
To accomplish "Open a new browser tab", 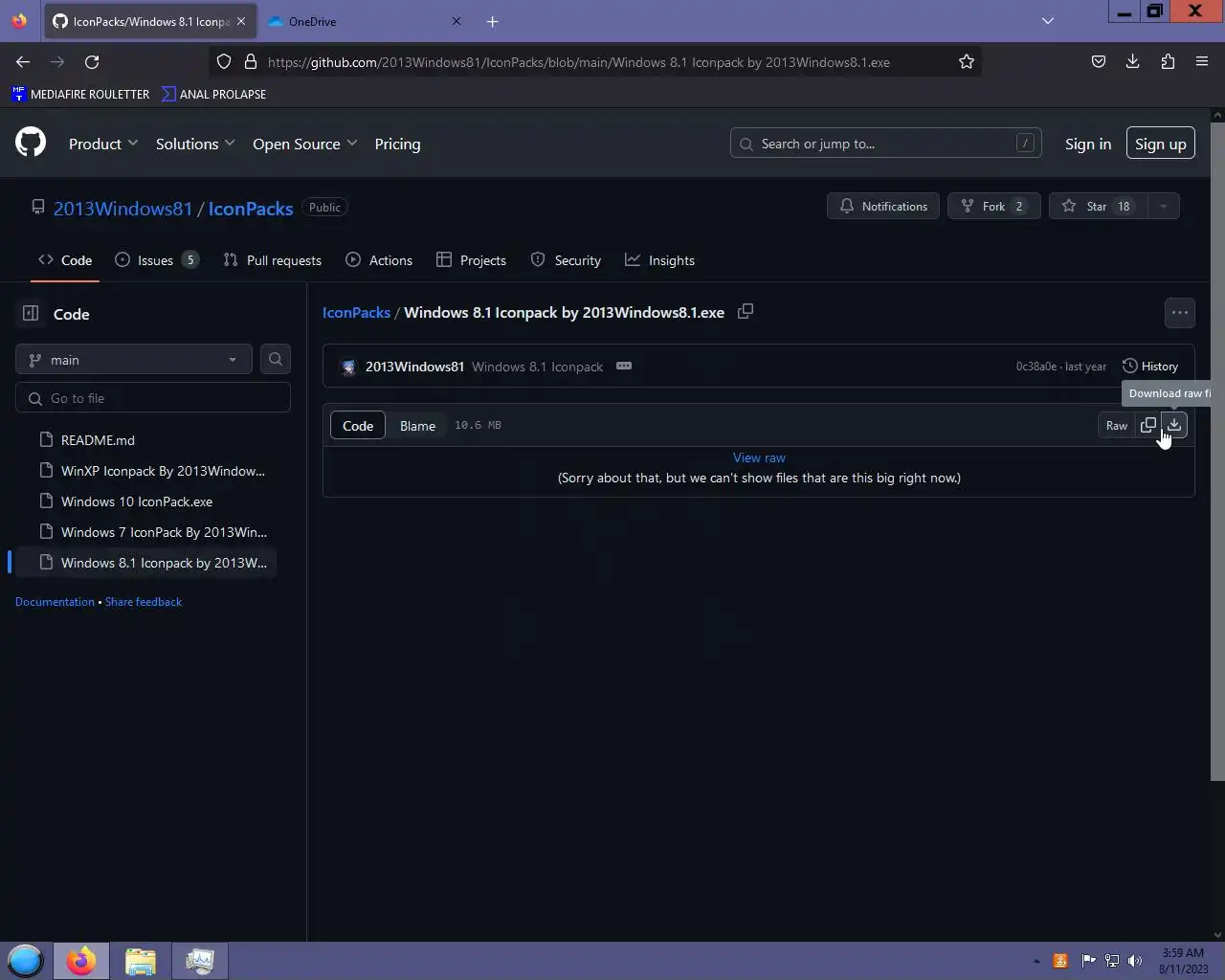I will 492,21.
